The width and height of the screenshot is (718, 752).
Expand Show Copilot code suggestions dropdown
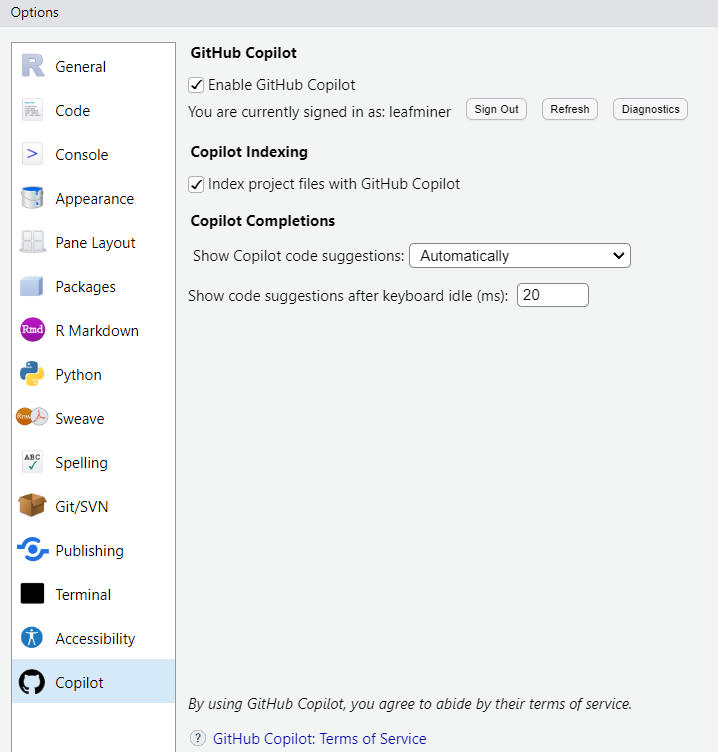(520, 256)
